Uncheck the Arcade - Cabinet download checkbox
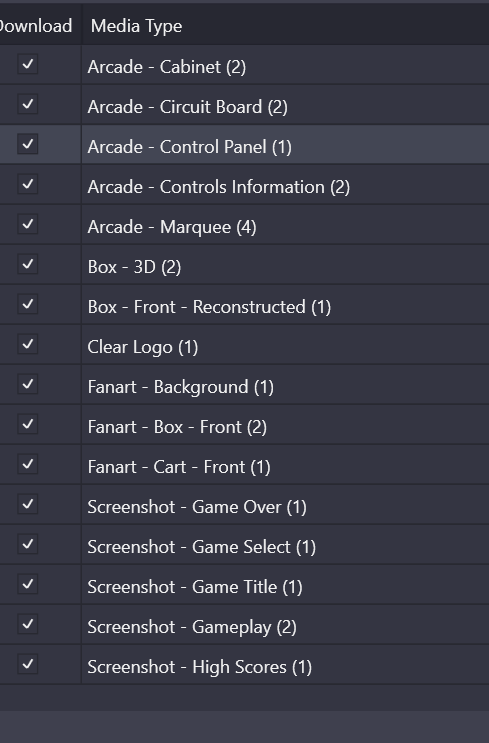Image resolution: width=489 pixels, height=743 pixels. pyautogui.click(x=28, y=63)
